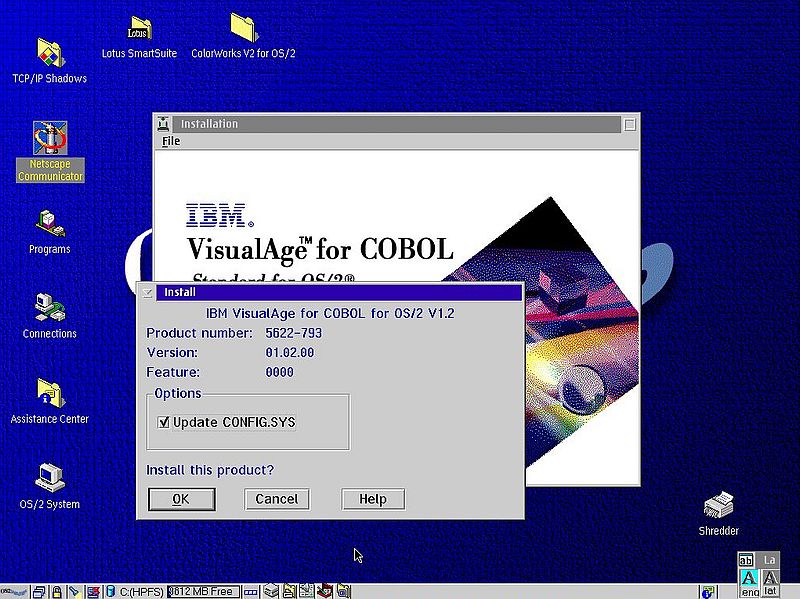This screenshot has height=599, width=800.
Task: Open the Lotus SmartSuite folder icon
Action: 139,29
